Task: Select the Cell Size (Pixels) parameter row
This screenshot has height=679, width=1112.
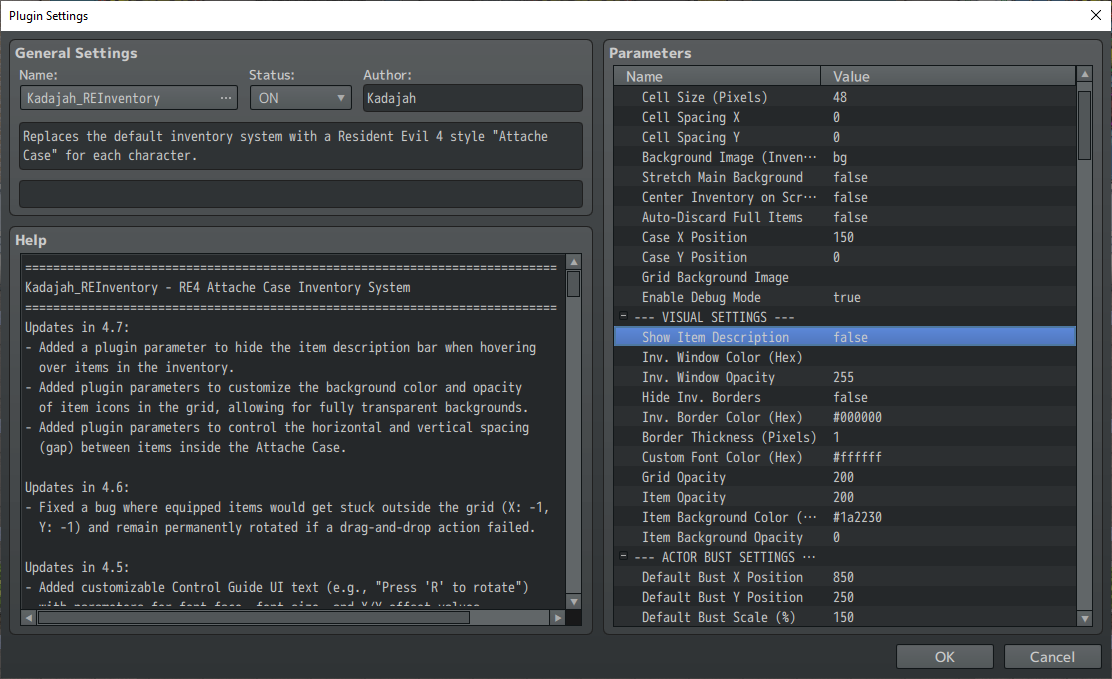Action: pyautogui.click(x=845, y=97)
